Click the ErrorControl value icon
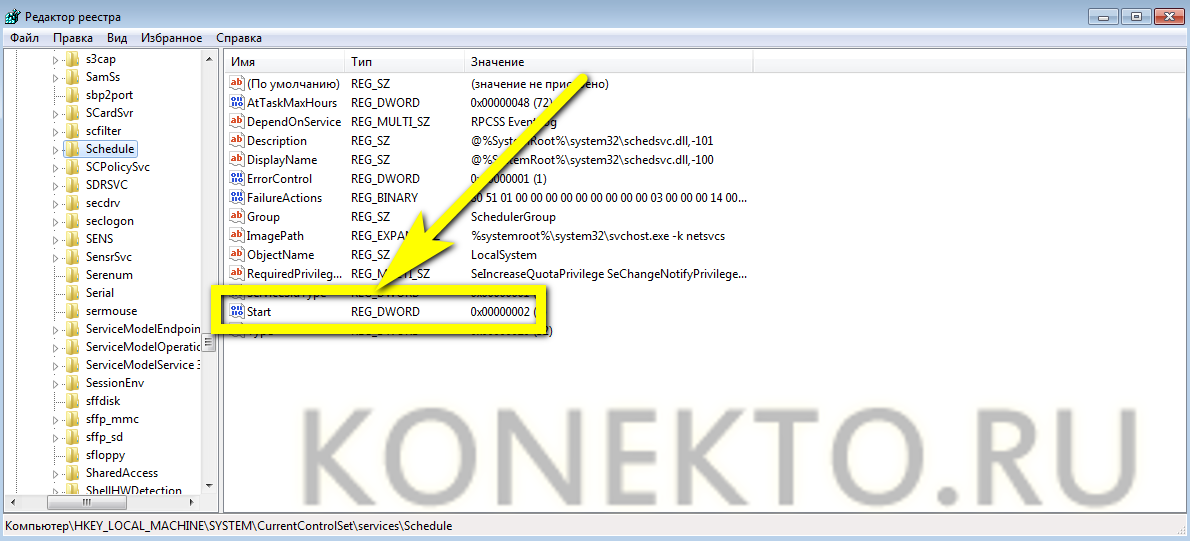1190x541 pixels. 237,179
